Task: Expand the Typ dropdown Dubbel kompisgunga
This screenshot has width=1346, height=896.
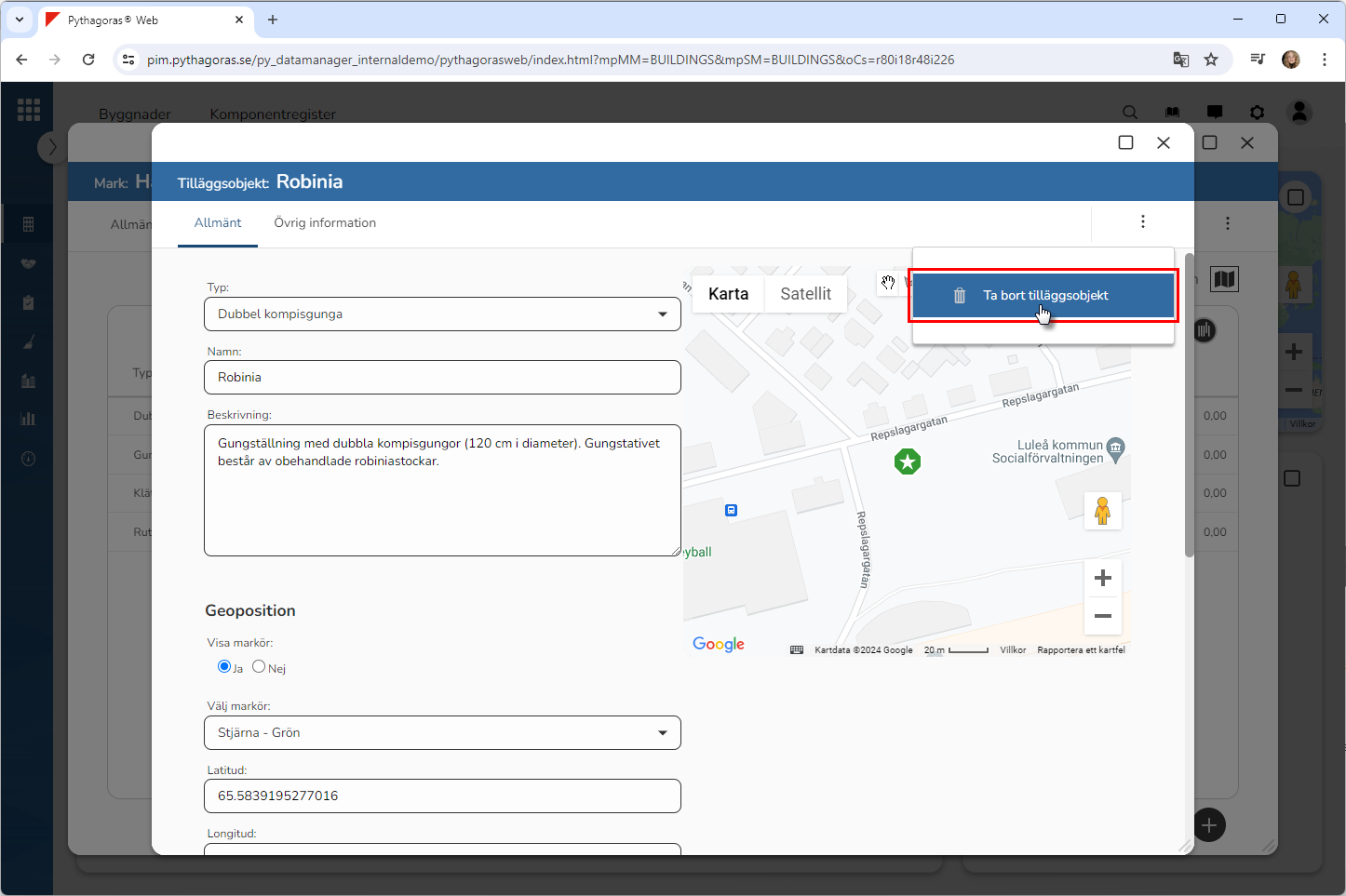Action: [x=442, y=314]
